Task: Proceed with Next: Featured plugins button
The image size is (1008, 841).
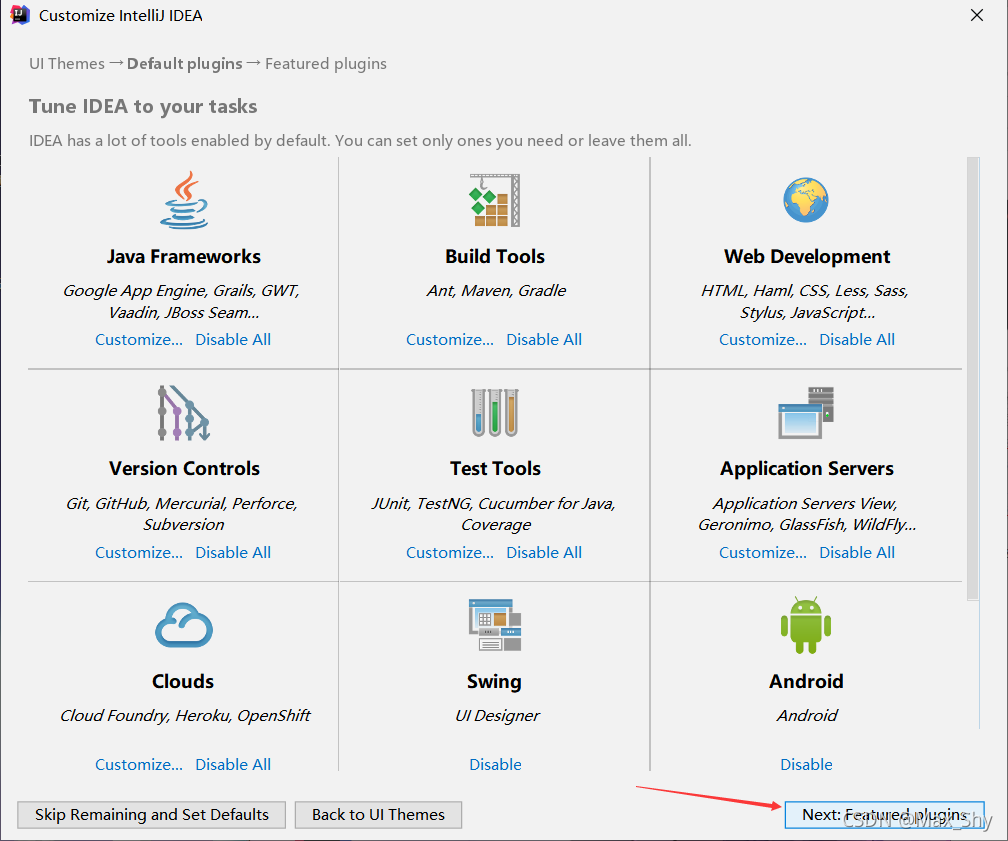Action: 885,815
